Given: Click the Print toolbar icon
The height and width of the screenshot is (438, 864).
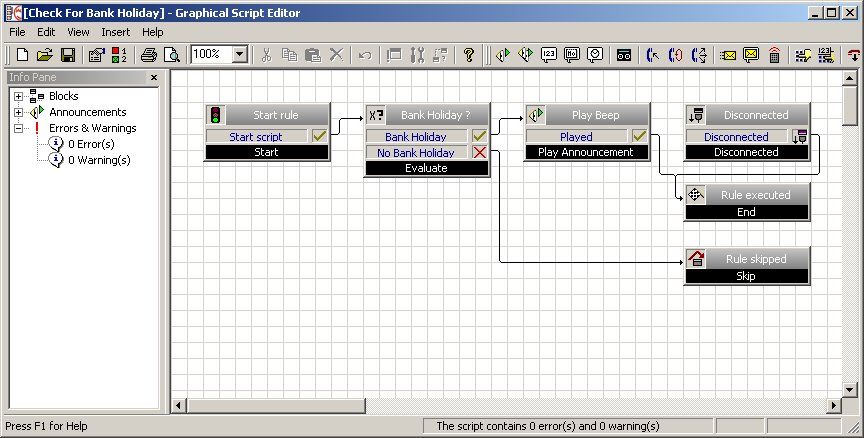Looking at the screenshot, I should [149, 55].
